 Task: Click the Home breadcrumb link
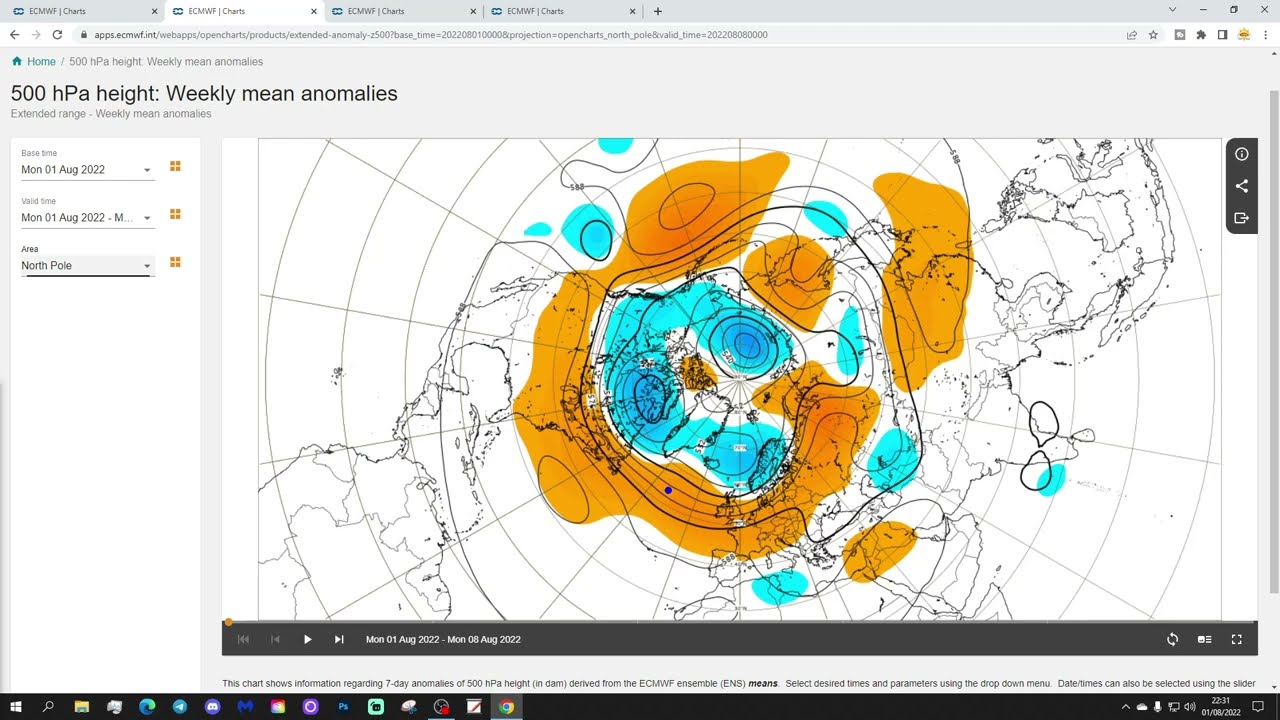(41, 61)
